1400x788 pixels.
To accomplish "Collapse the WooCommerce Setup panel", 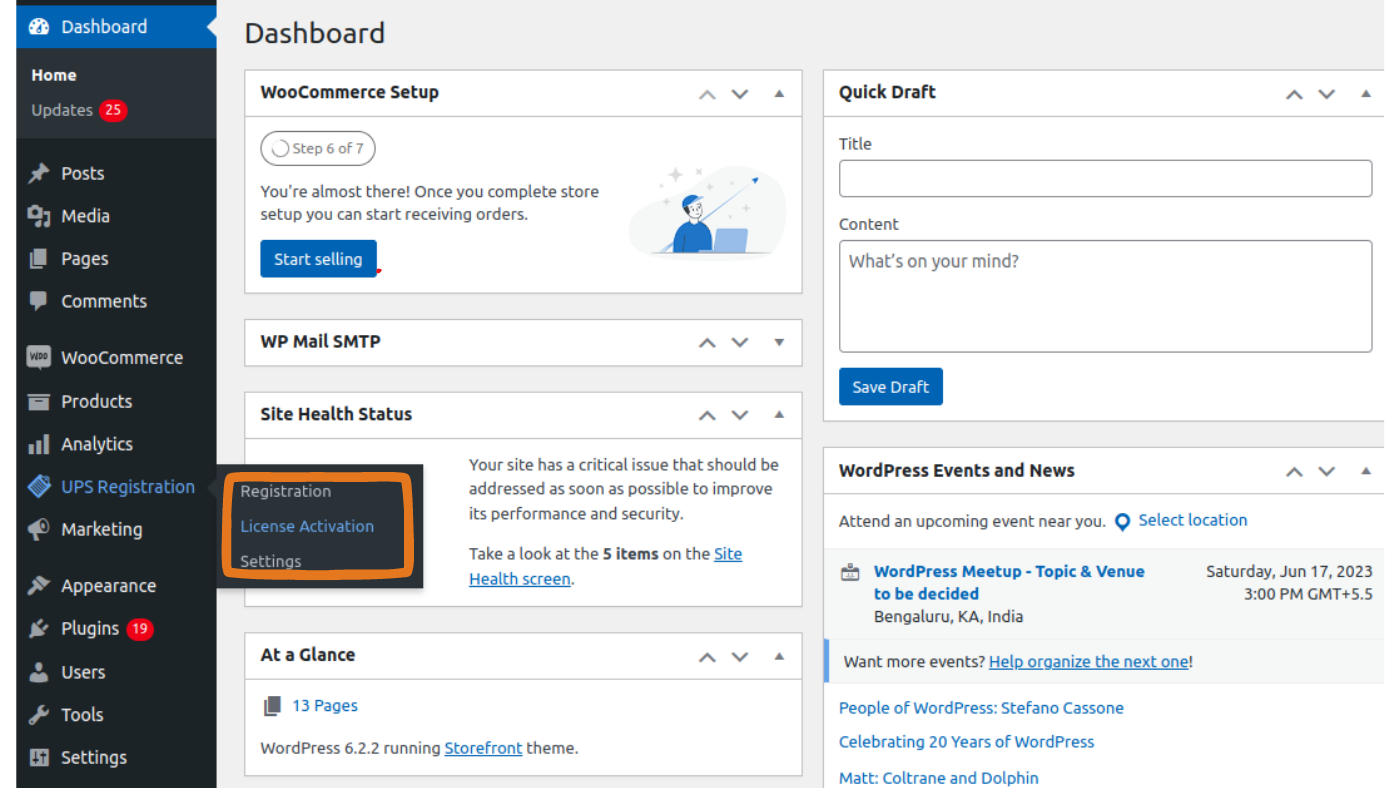I will click(779, 93).
